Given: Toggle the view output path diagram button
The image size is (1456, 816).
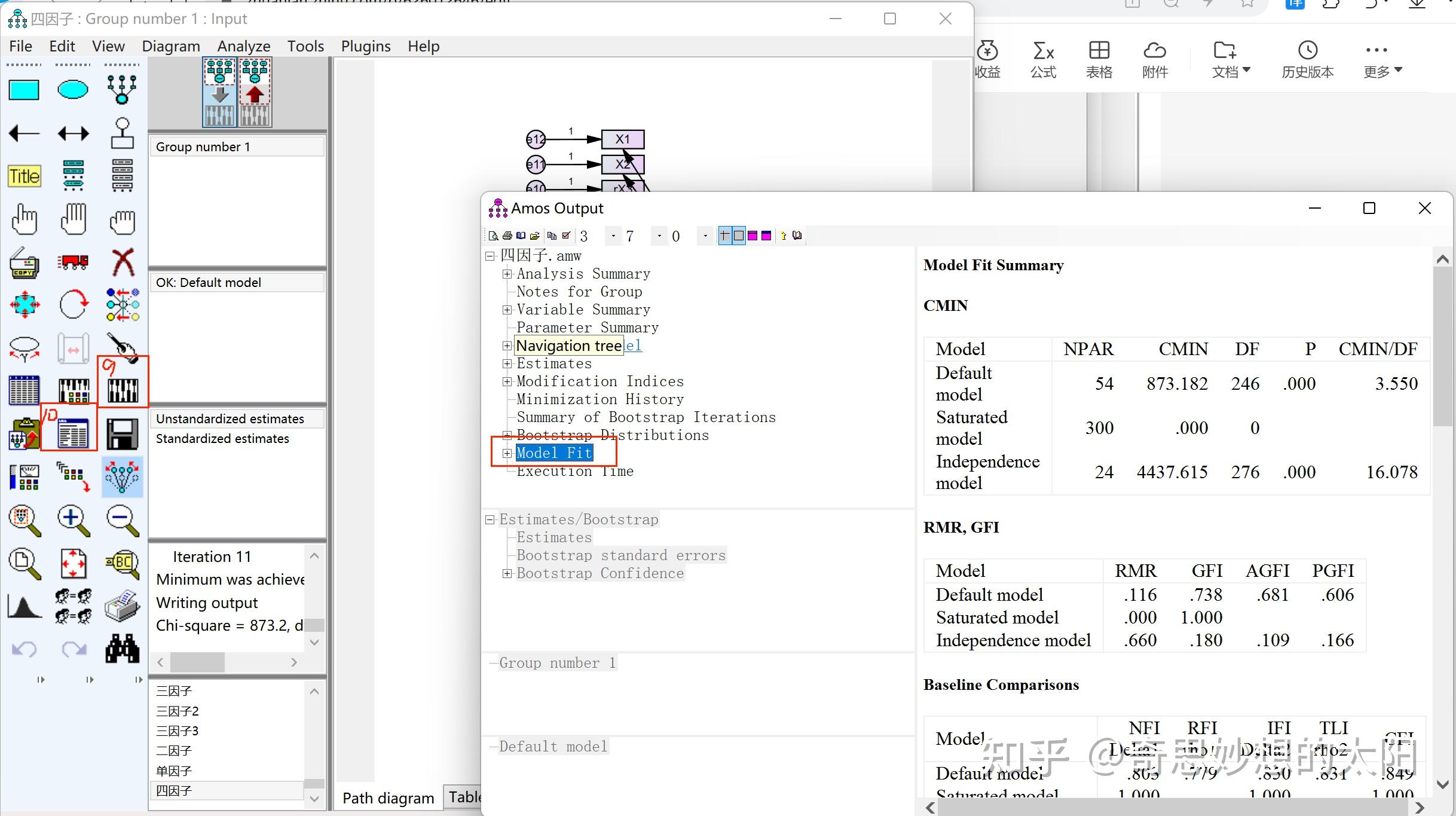Looking at the screenshot, I should 255,92.
